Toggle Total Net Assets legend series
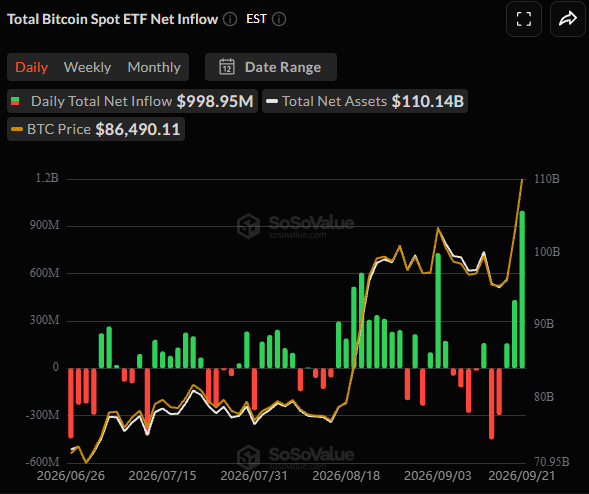589x494 pixels. tap(365, 101)
